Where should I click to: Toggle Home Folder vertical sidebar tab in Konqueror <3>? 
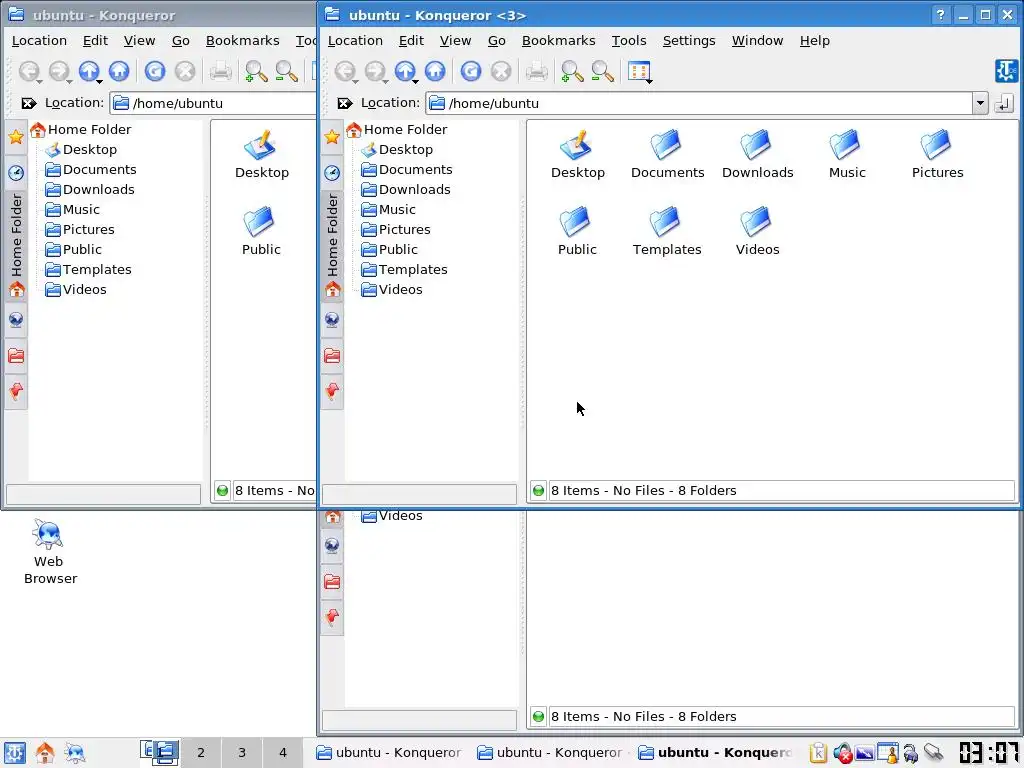coord(332,245)
